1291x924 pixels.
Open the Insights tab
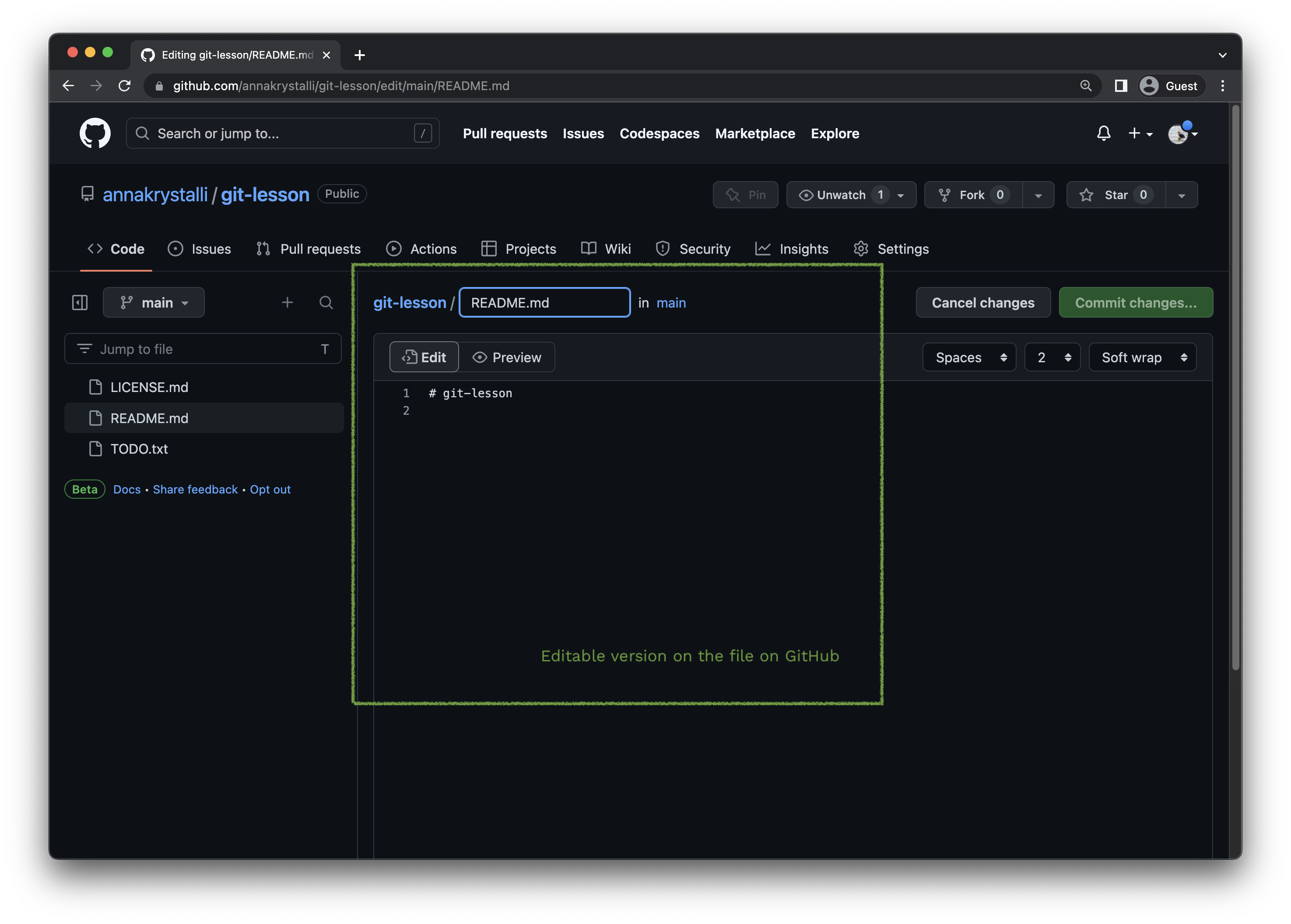tap(792, 248)
